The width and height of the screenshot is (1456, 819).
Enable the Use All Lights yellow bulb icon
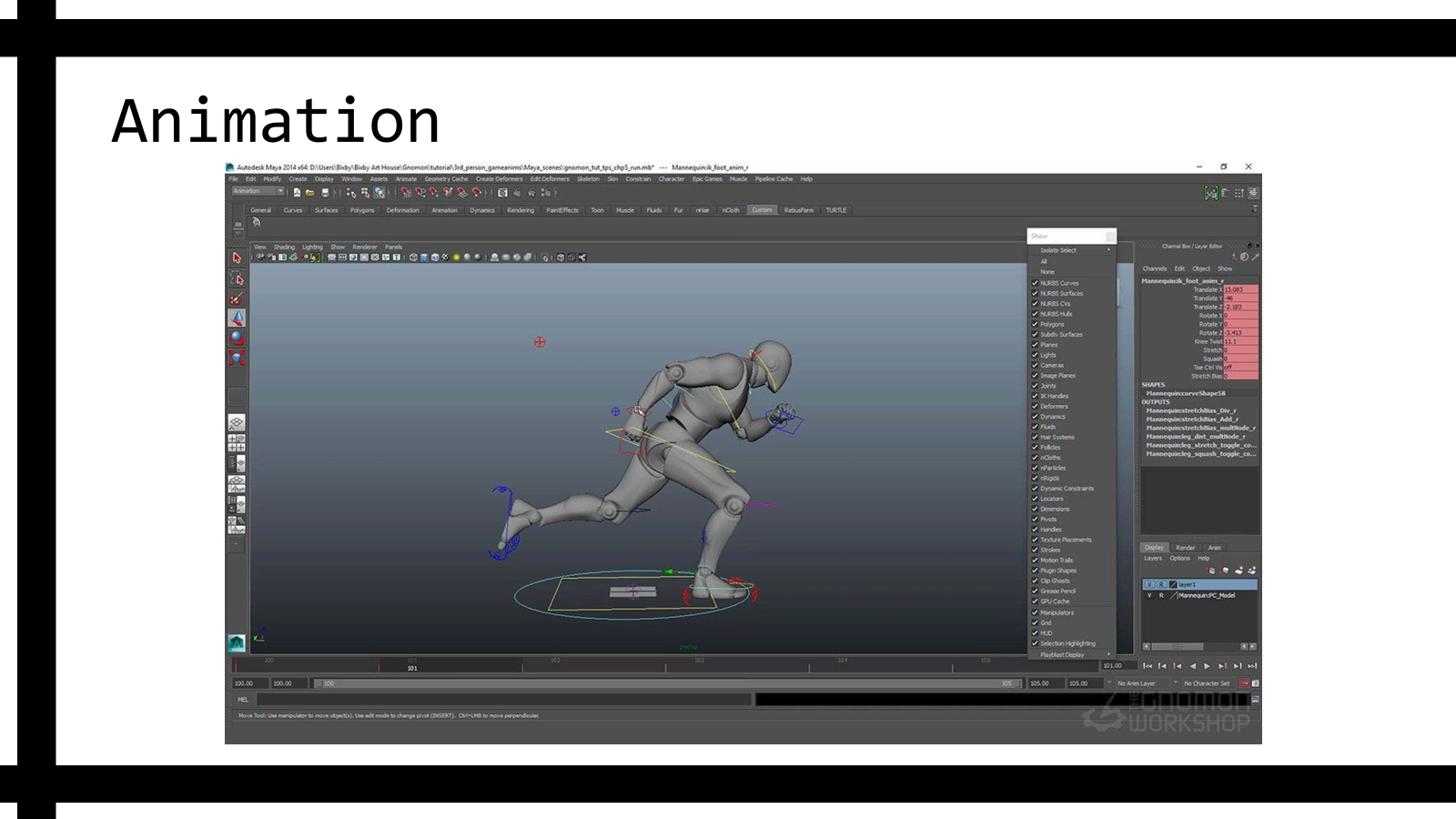point(457,258)
